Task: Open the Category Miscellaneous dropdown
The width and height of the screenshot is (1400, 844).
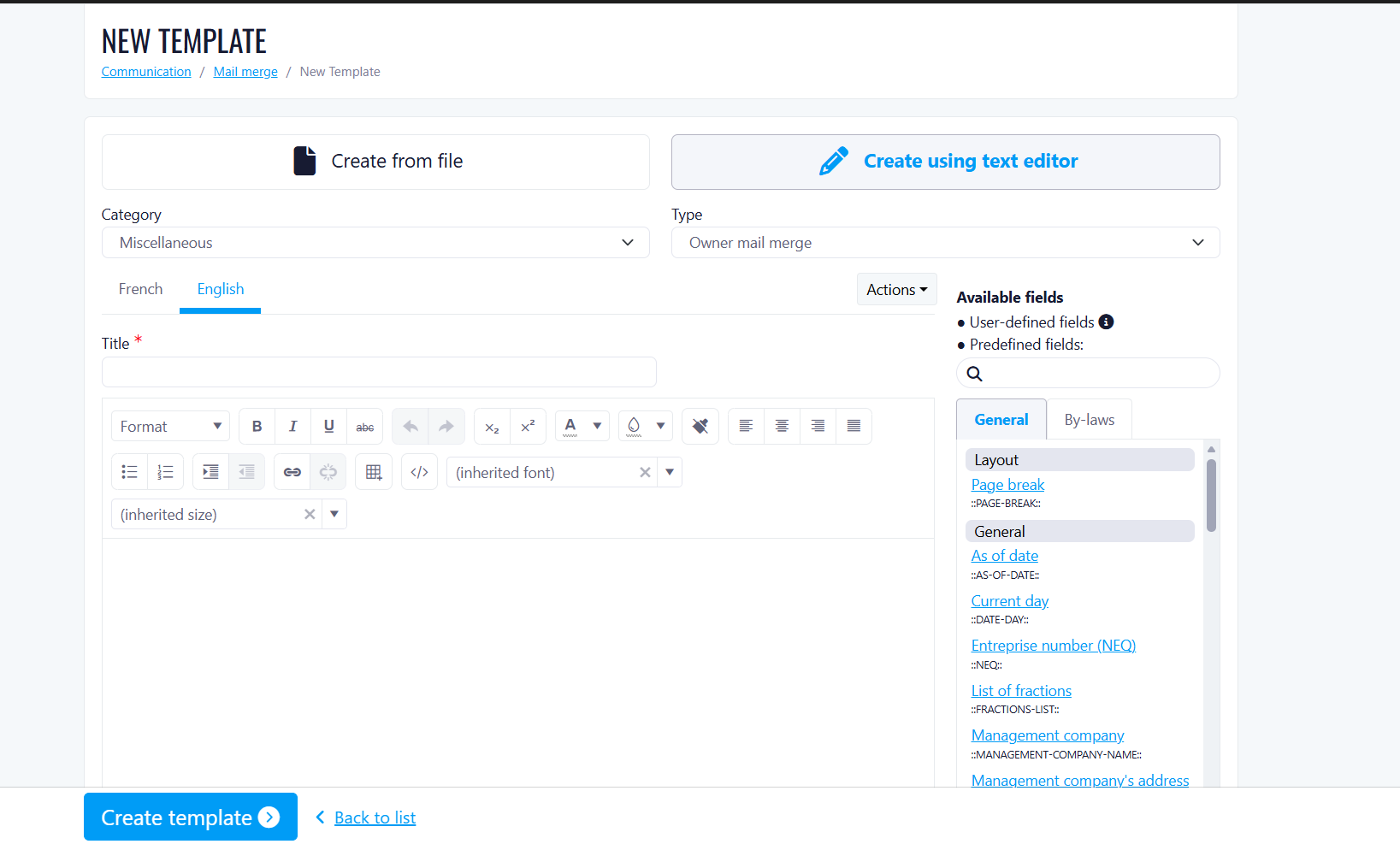Action: (x=375, y=243)
